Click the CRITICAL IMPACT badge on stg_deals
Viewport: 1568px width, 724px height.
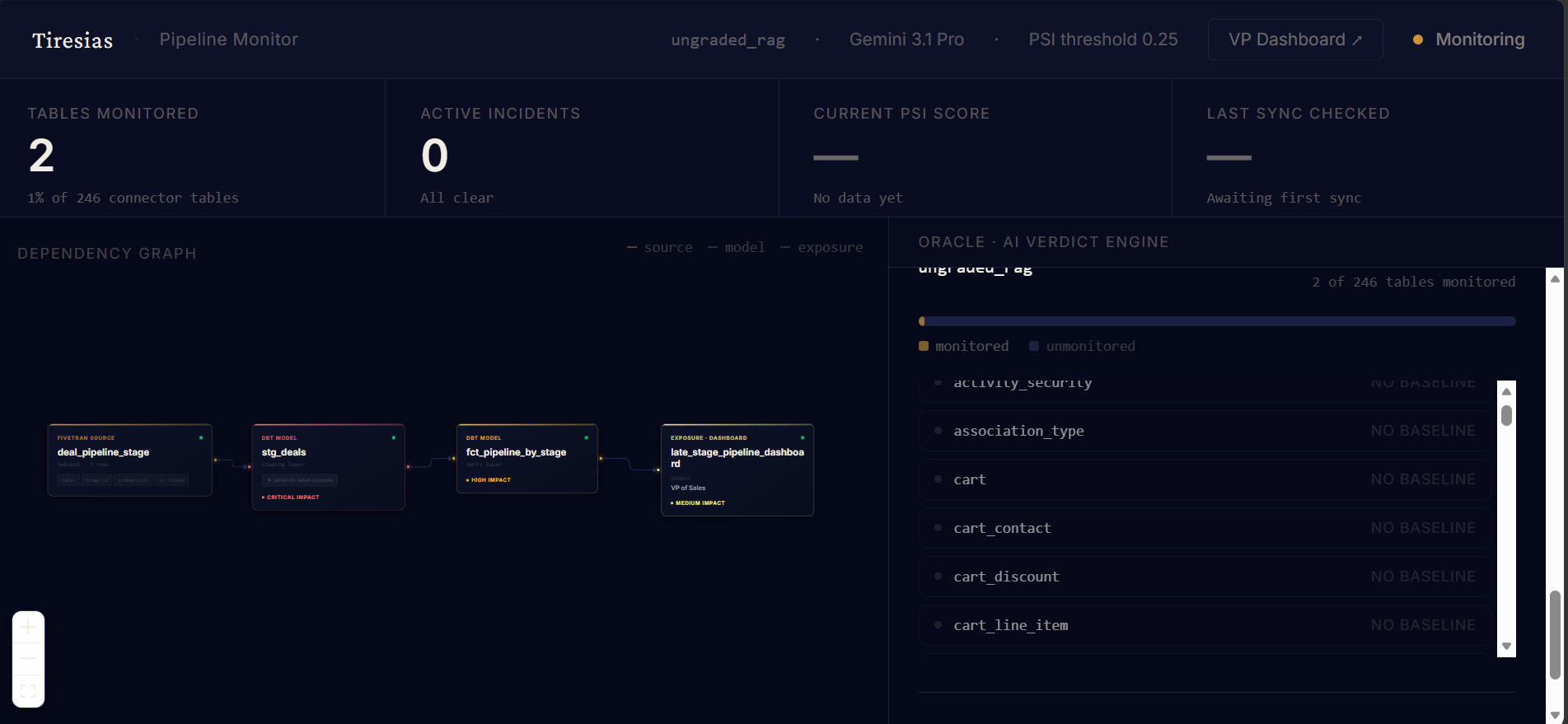[291, 497]
